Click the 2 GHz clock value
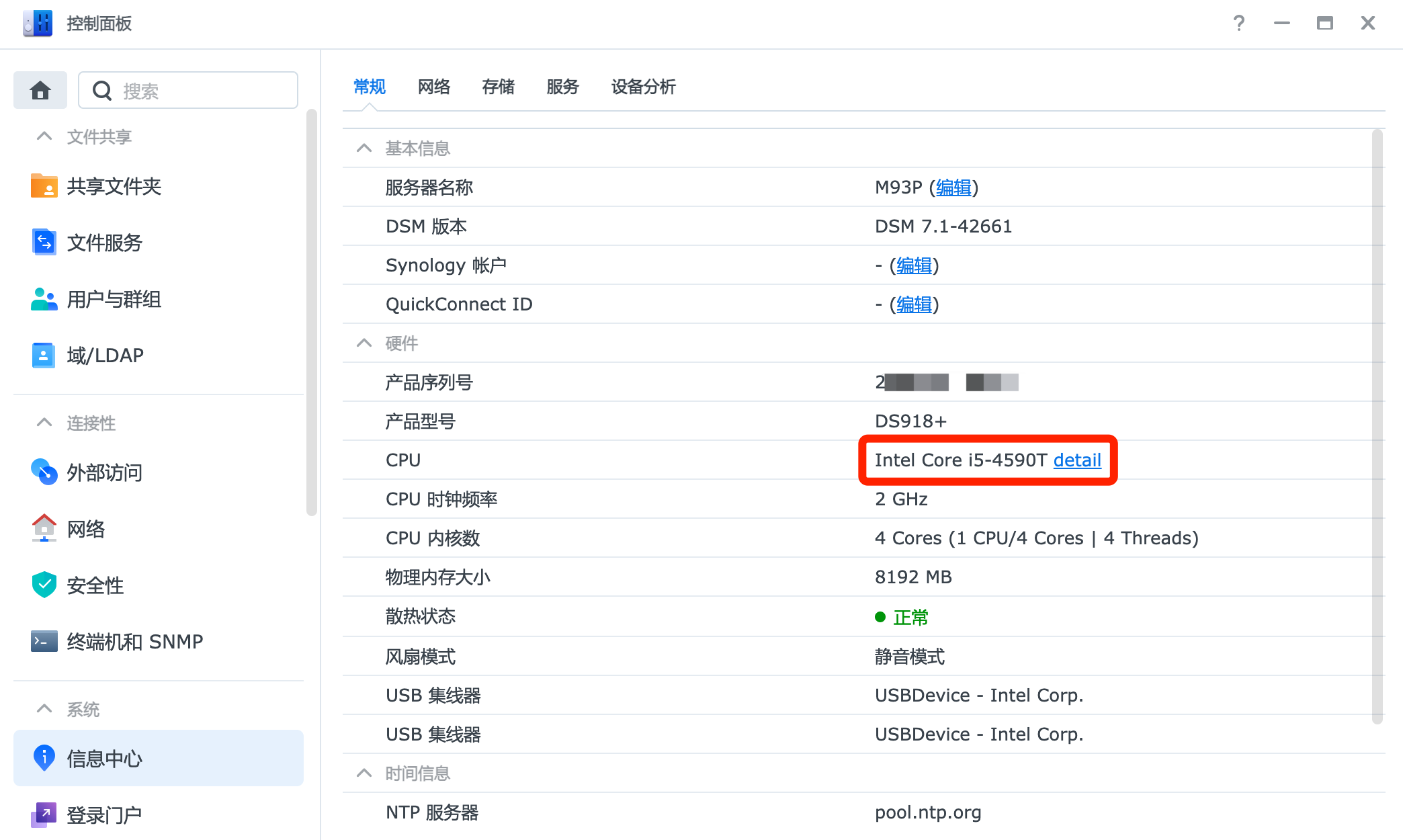The height and width of the screenshot is (840, 1403). tap(901, 499)
